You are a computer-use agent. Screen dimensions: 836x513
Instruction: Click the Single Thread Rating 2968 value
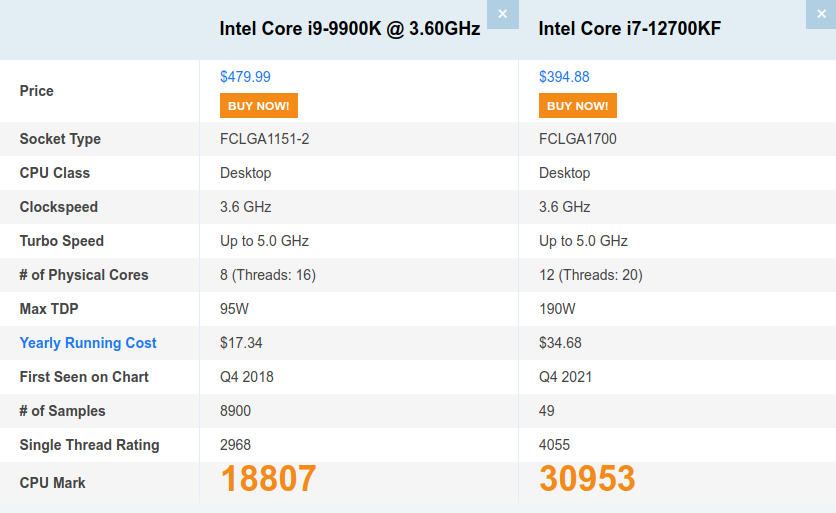coord(236,445)
